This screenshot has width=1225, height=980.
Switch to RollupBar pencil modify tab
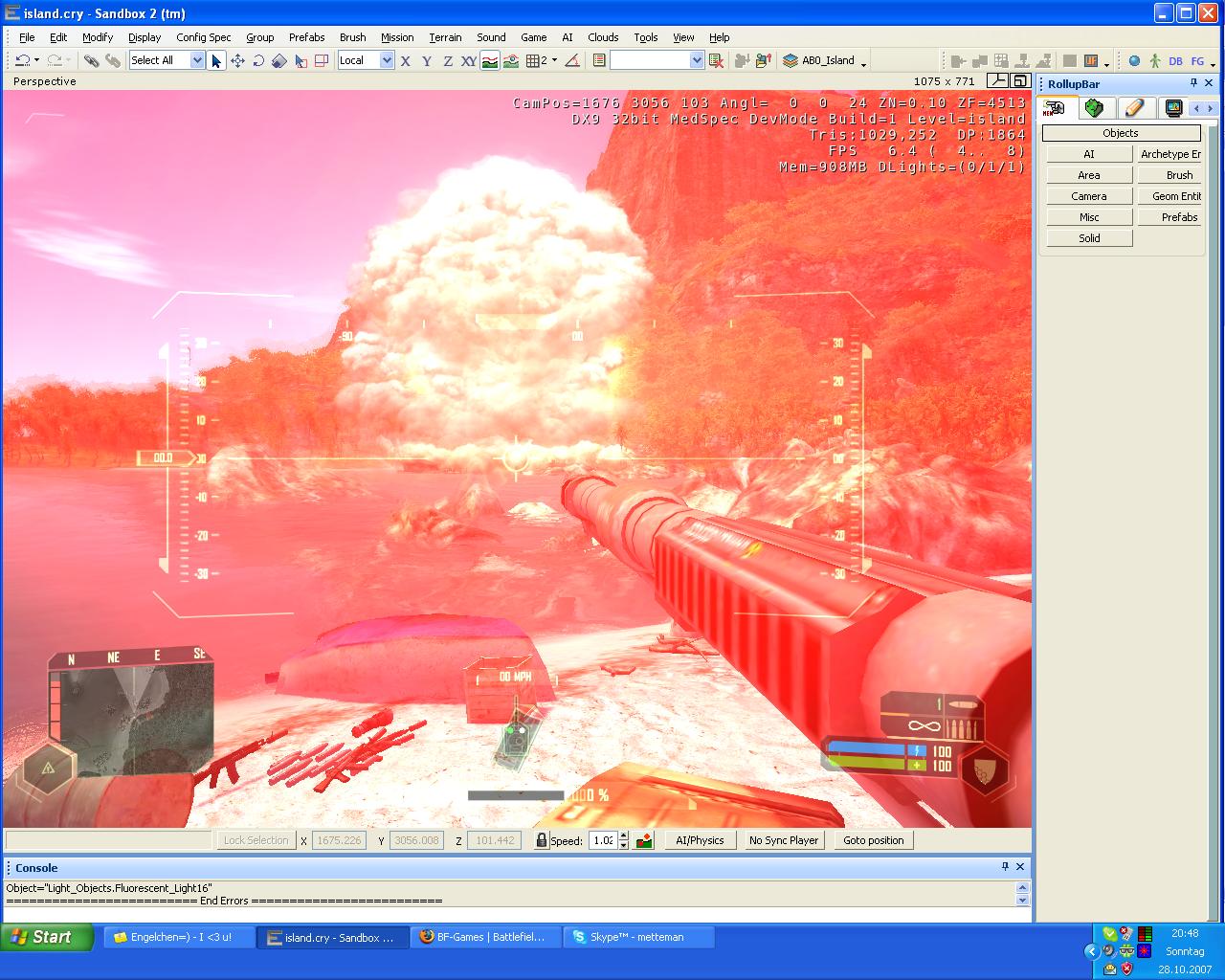1134,108
